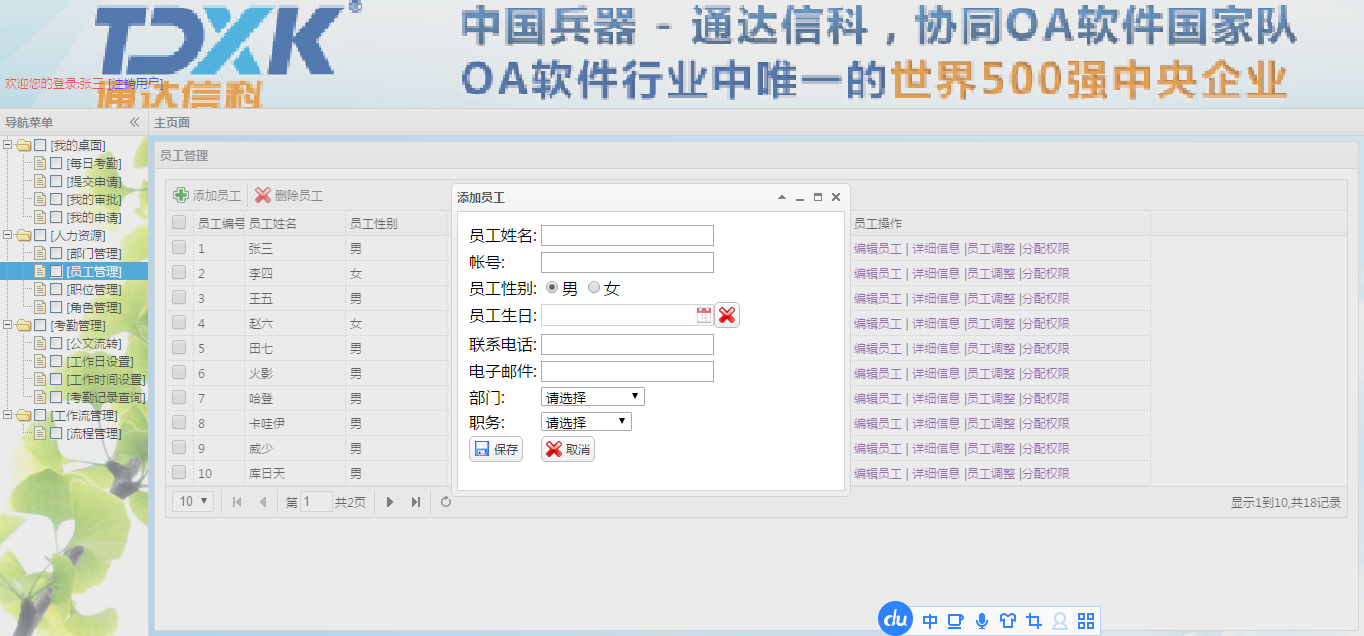Collapse the [人力资源] tree node
The width and height of the screenshot is (1364, 636).
(x=8, y=236)
